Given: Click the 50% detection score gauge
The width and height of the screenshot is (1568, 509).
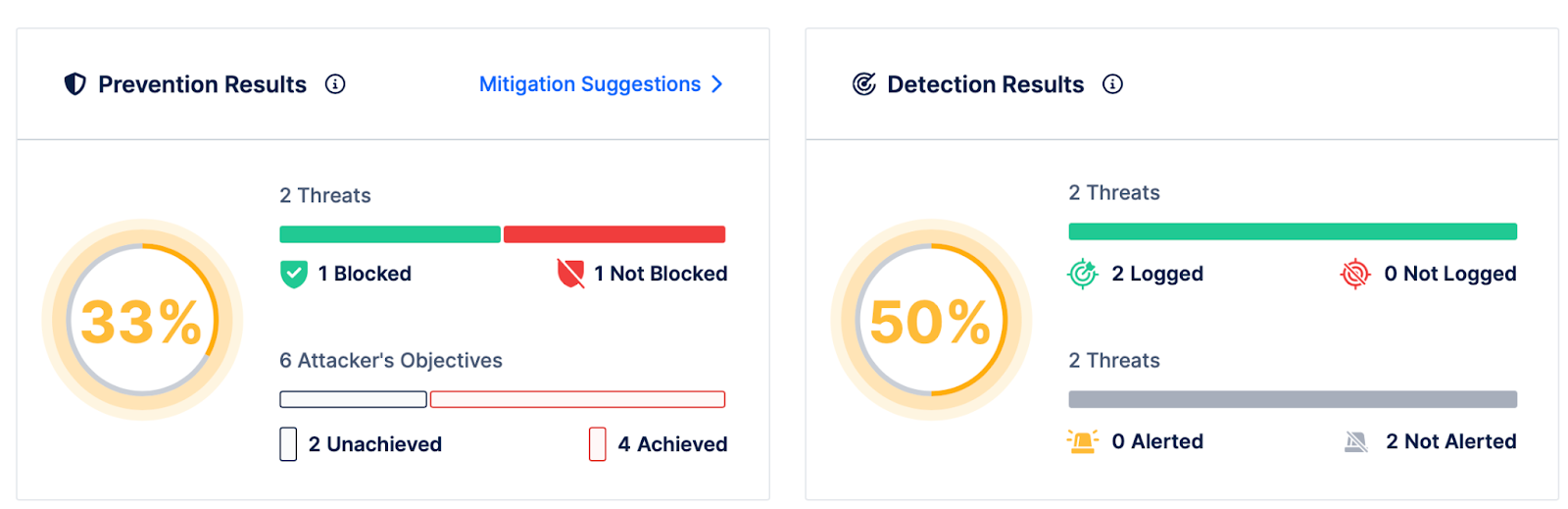Looking at the screenshot, I should [931, 320].
